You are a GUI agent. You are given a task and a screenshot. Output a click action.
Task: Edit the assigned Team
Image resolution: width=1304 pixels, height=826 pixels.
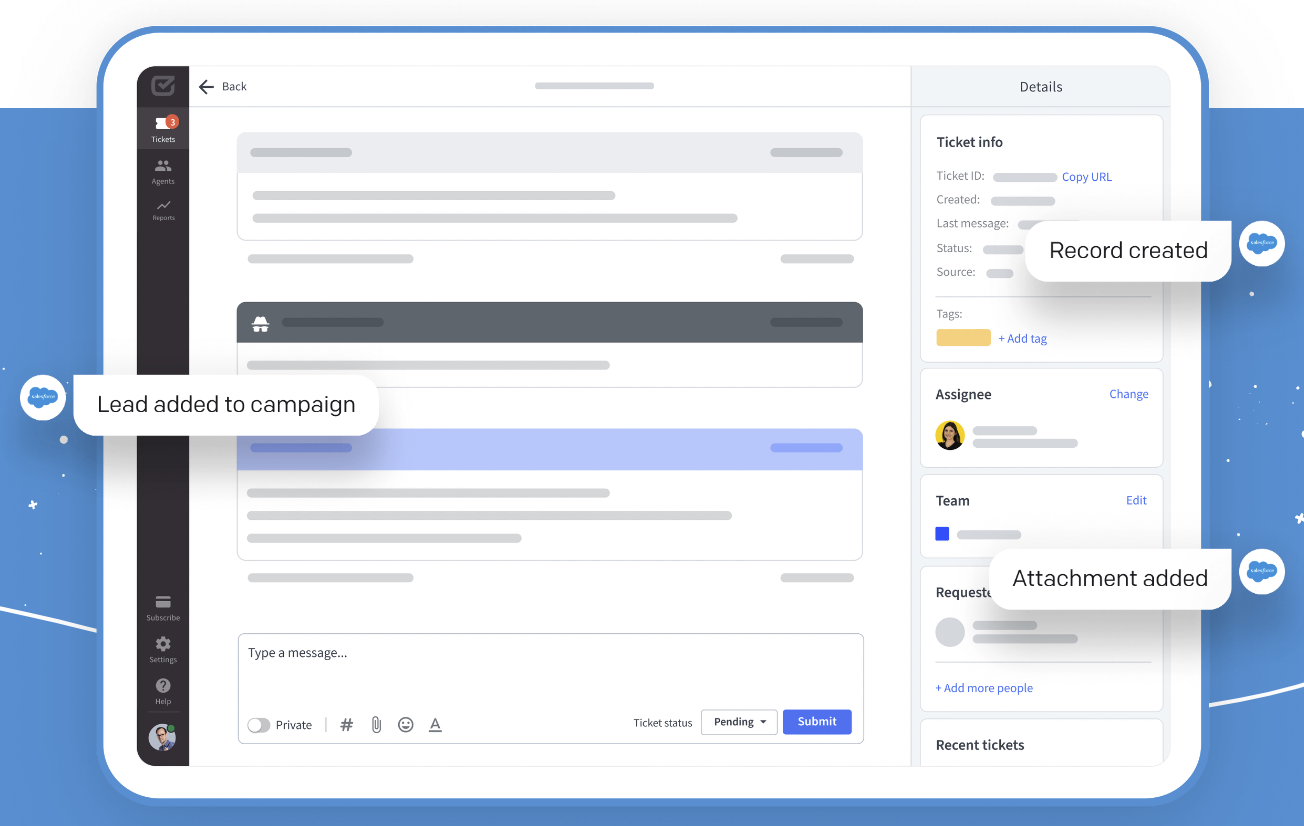[x=1136, y=500]
